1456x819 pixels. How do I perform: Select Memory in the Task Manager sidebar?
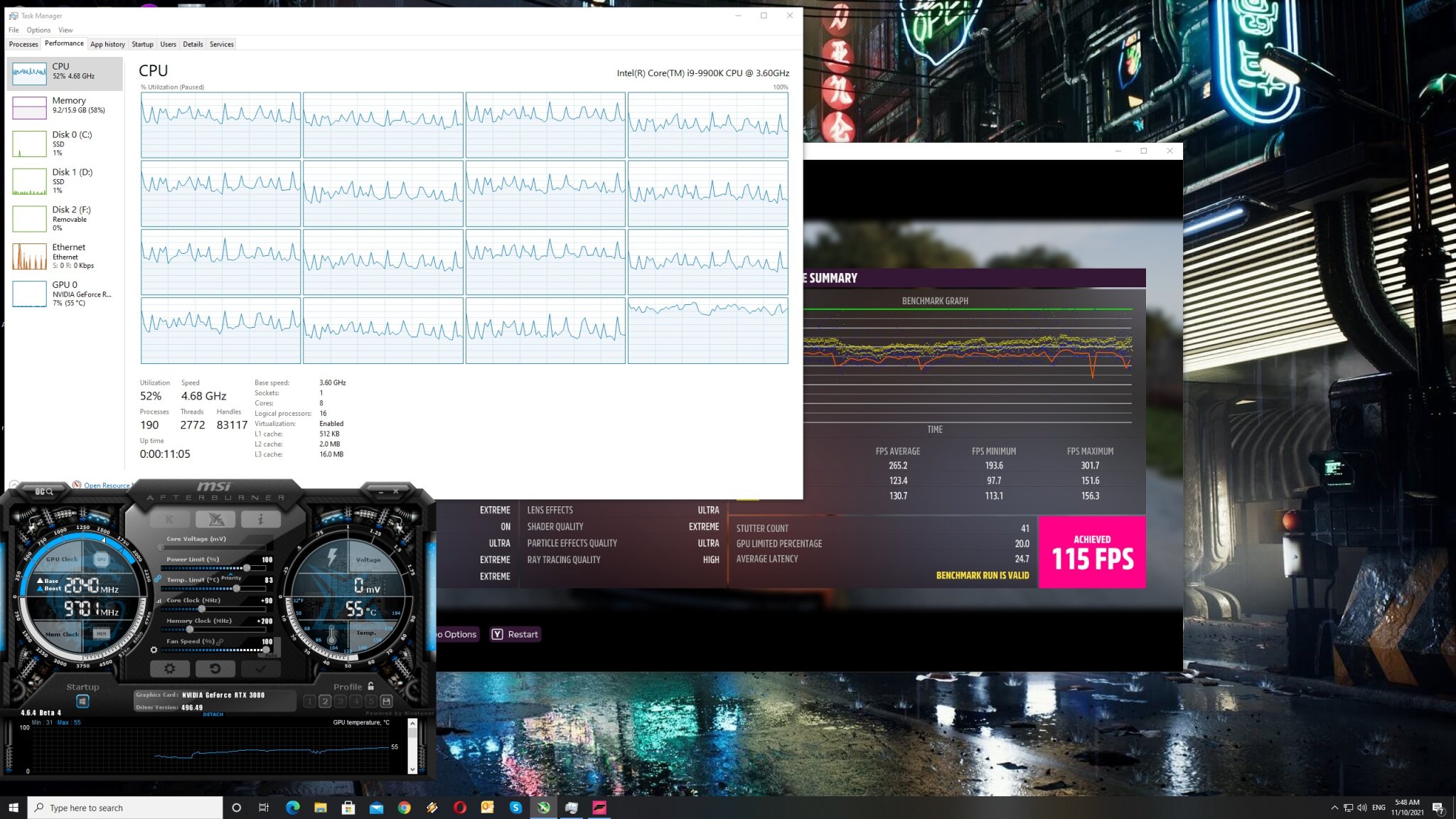pos(68,105)
